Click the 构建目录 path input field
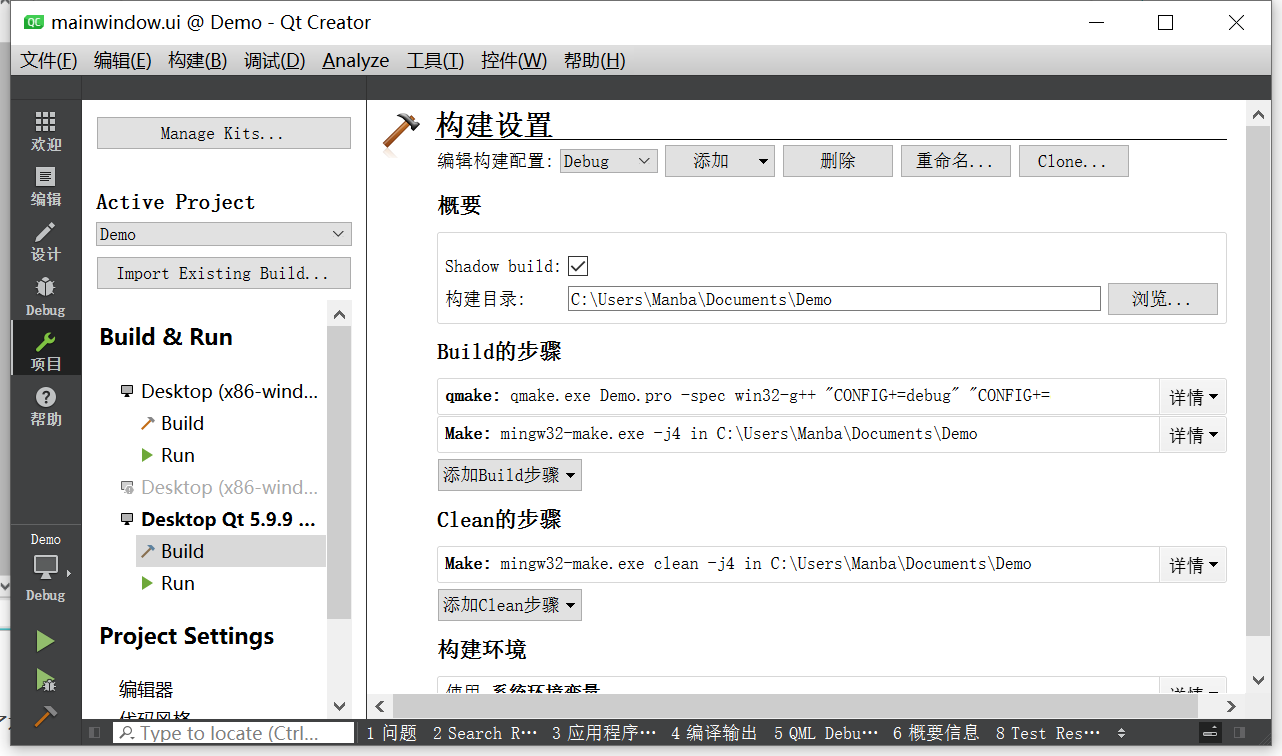1282x756 pixels. 834,299
